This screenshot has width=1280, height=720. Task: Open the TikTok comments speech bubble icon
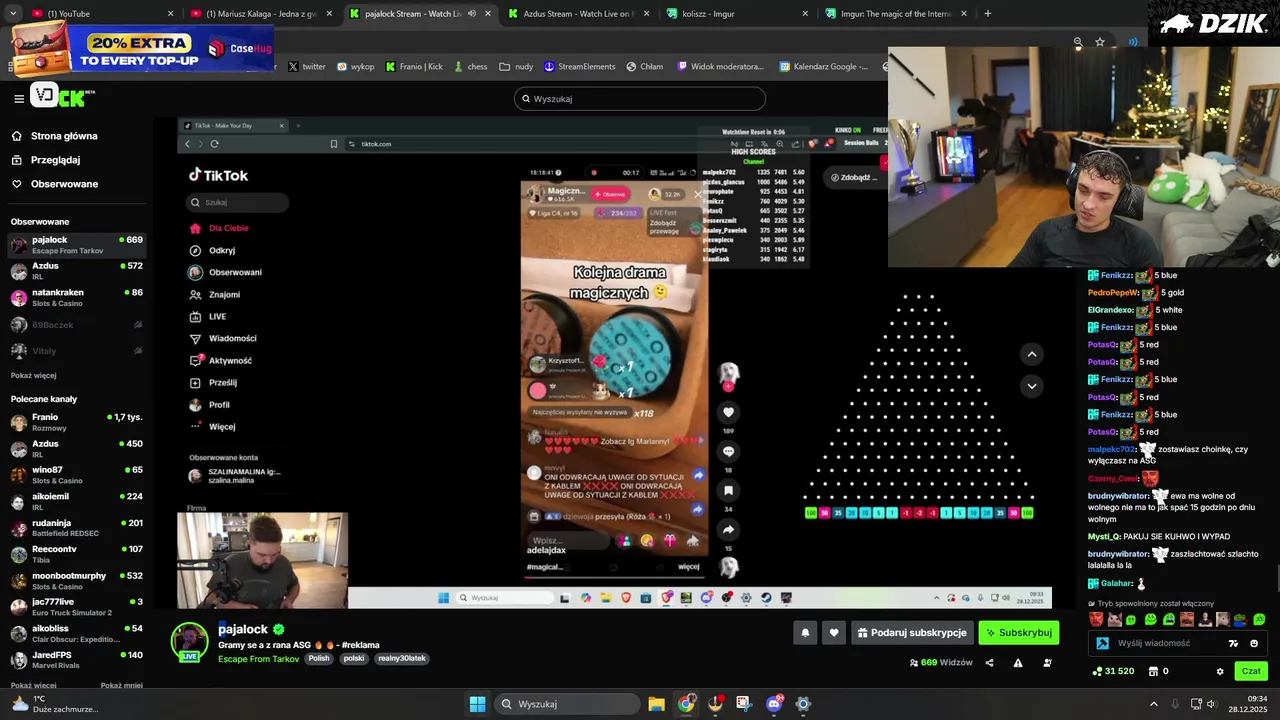tap(728, 451)
